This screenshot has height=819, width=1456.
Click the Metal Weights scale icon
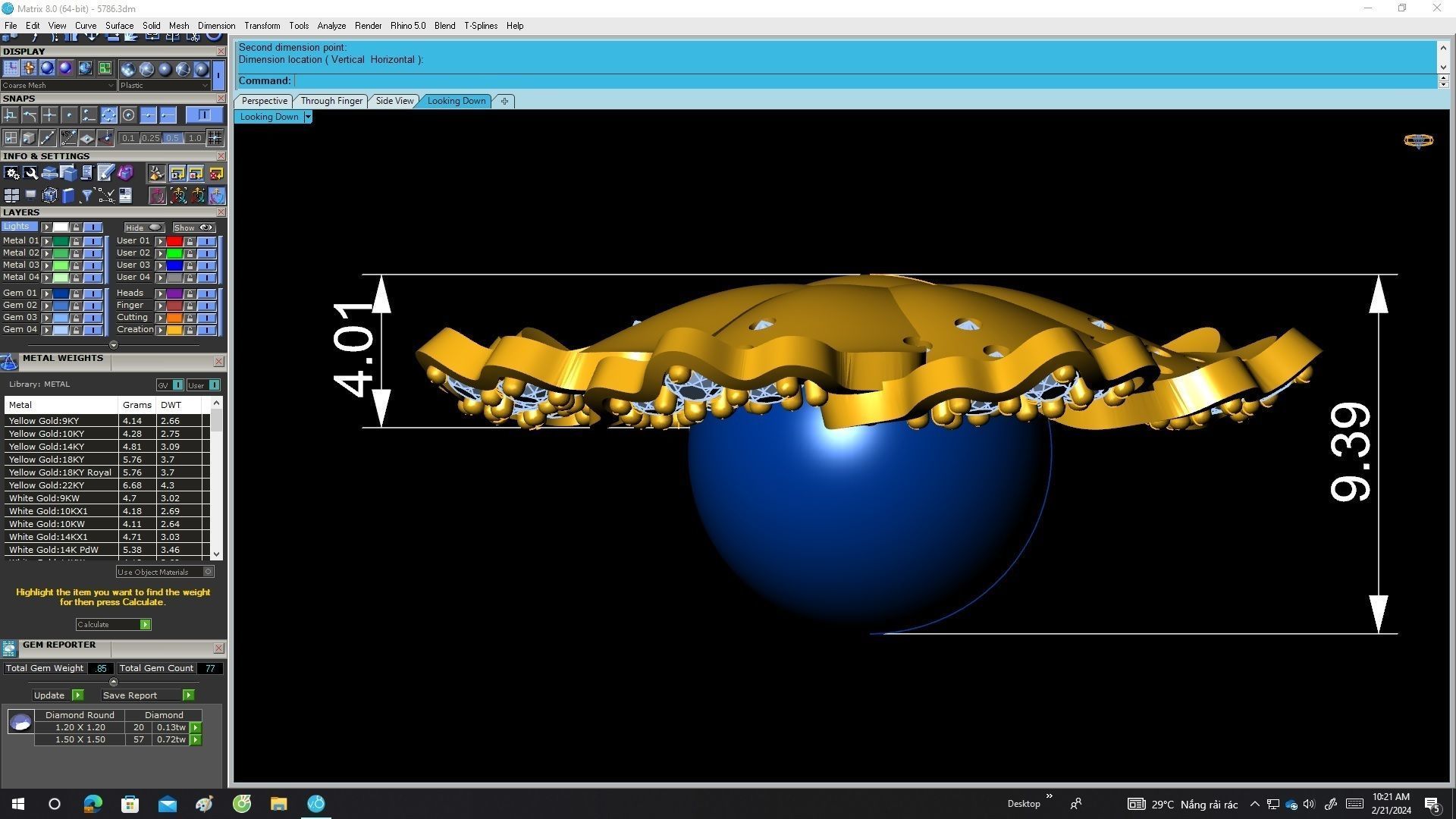[x=9, y=362]
